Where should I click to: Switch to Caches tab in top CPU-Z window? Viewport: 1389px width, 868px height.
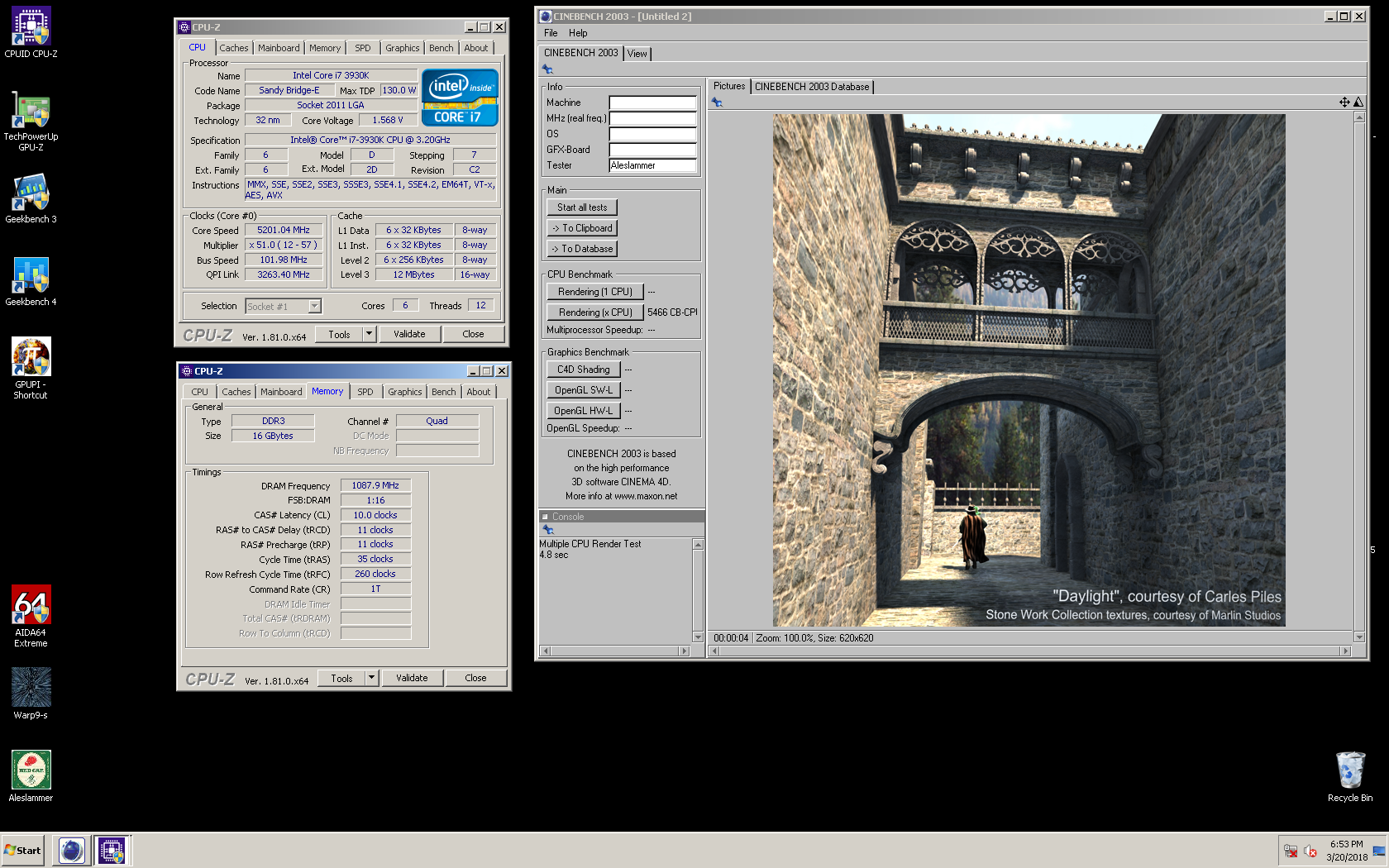(x=234, y=49)
